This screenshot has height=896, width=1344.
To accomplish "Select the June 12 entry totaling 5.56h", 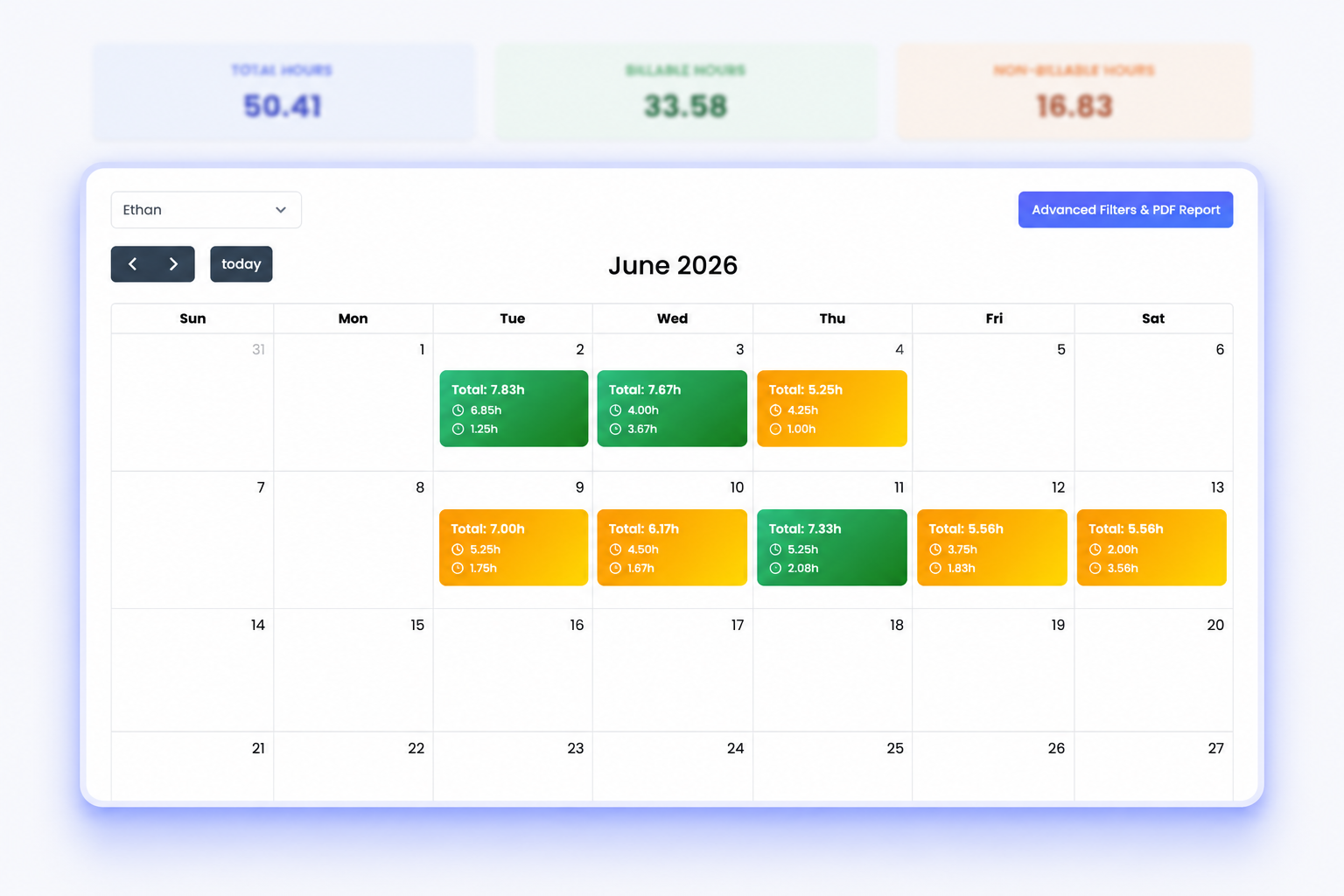I will pos(992,548).
